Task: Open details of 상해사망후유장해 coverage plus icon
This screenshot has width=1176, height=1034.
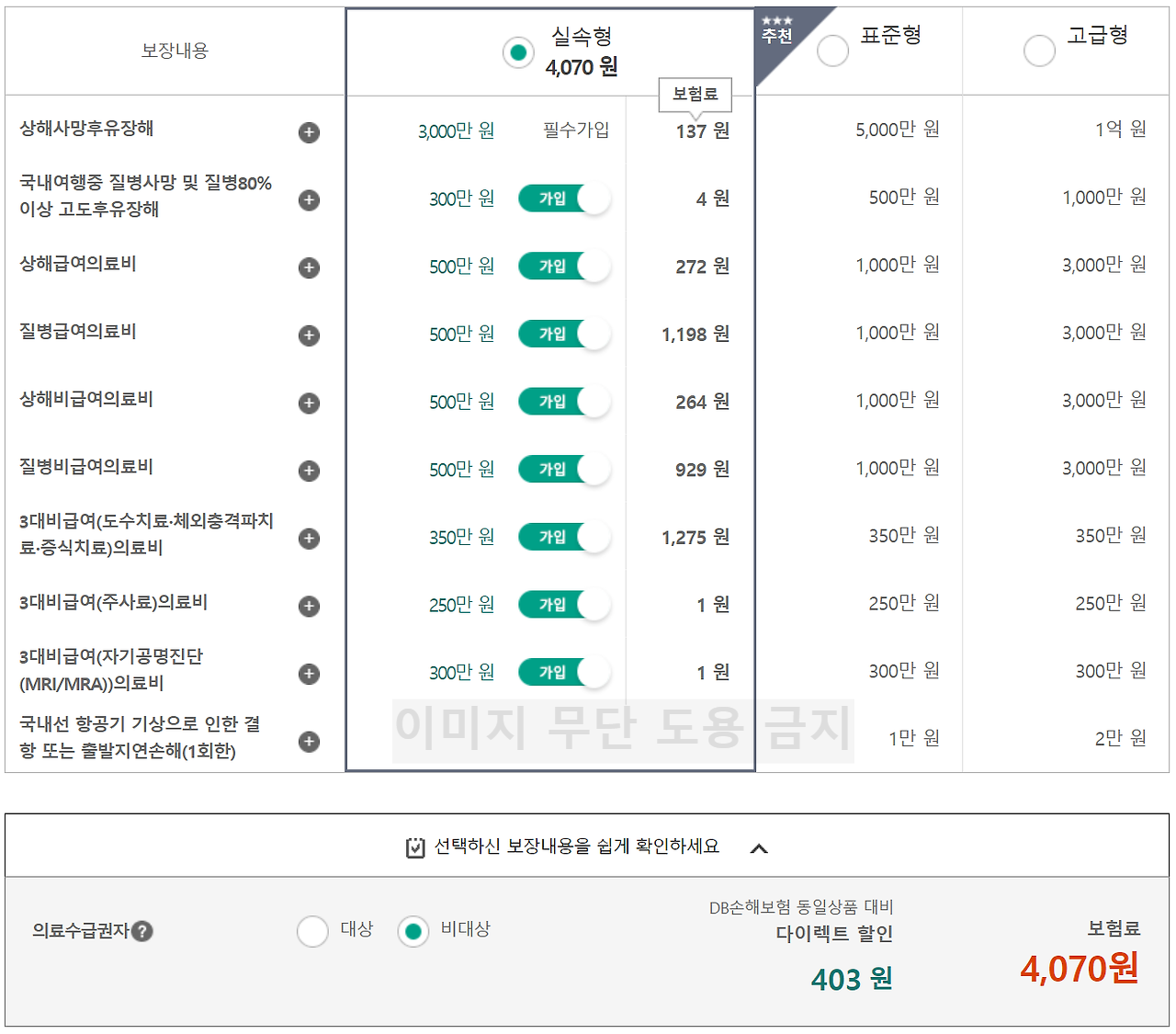Action: 309,132
